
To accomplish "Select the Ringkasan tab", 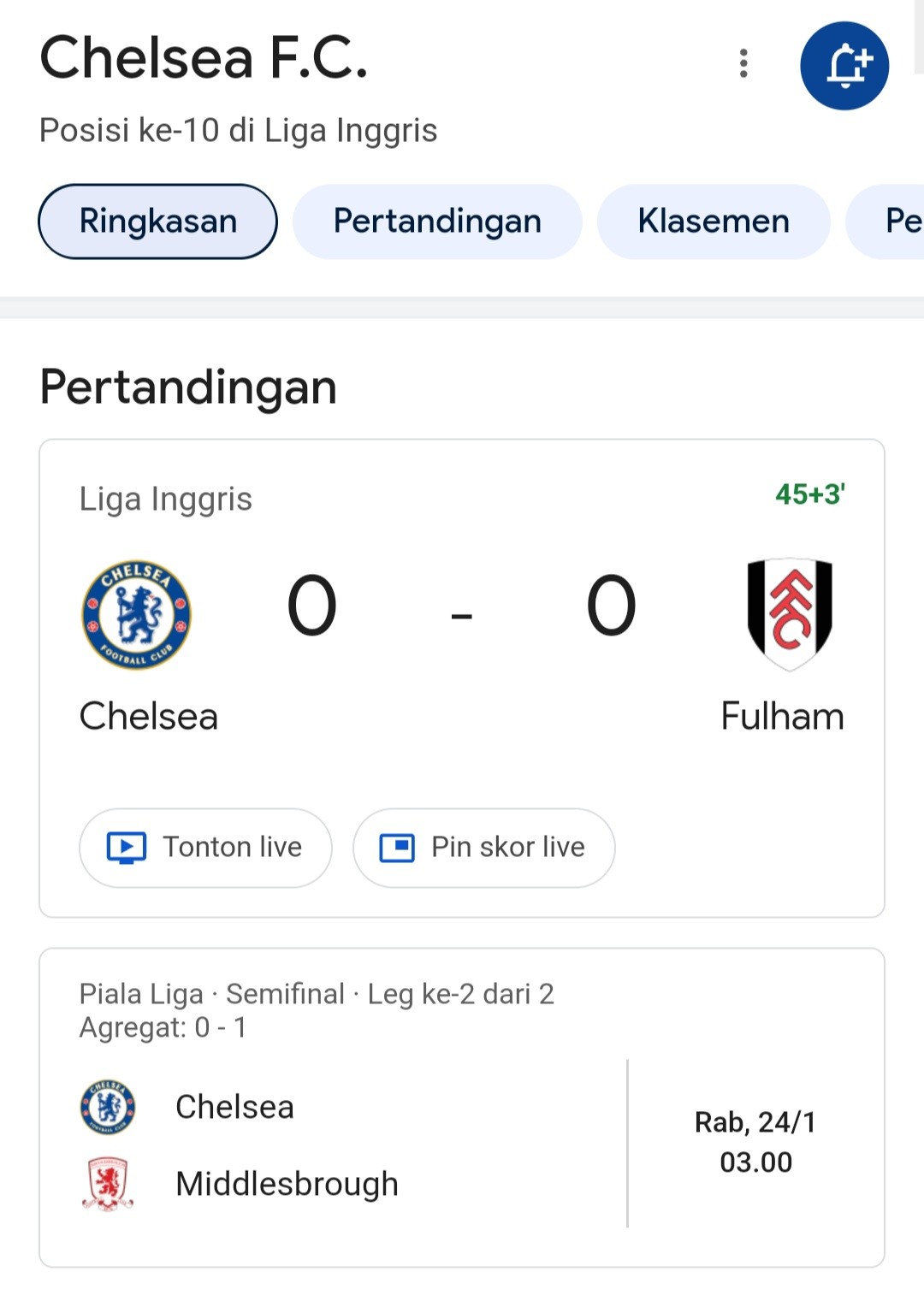I will tap(157, 222).
